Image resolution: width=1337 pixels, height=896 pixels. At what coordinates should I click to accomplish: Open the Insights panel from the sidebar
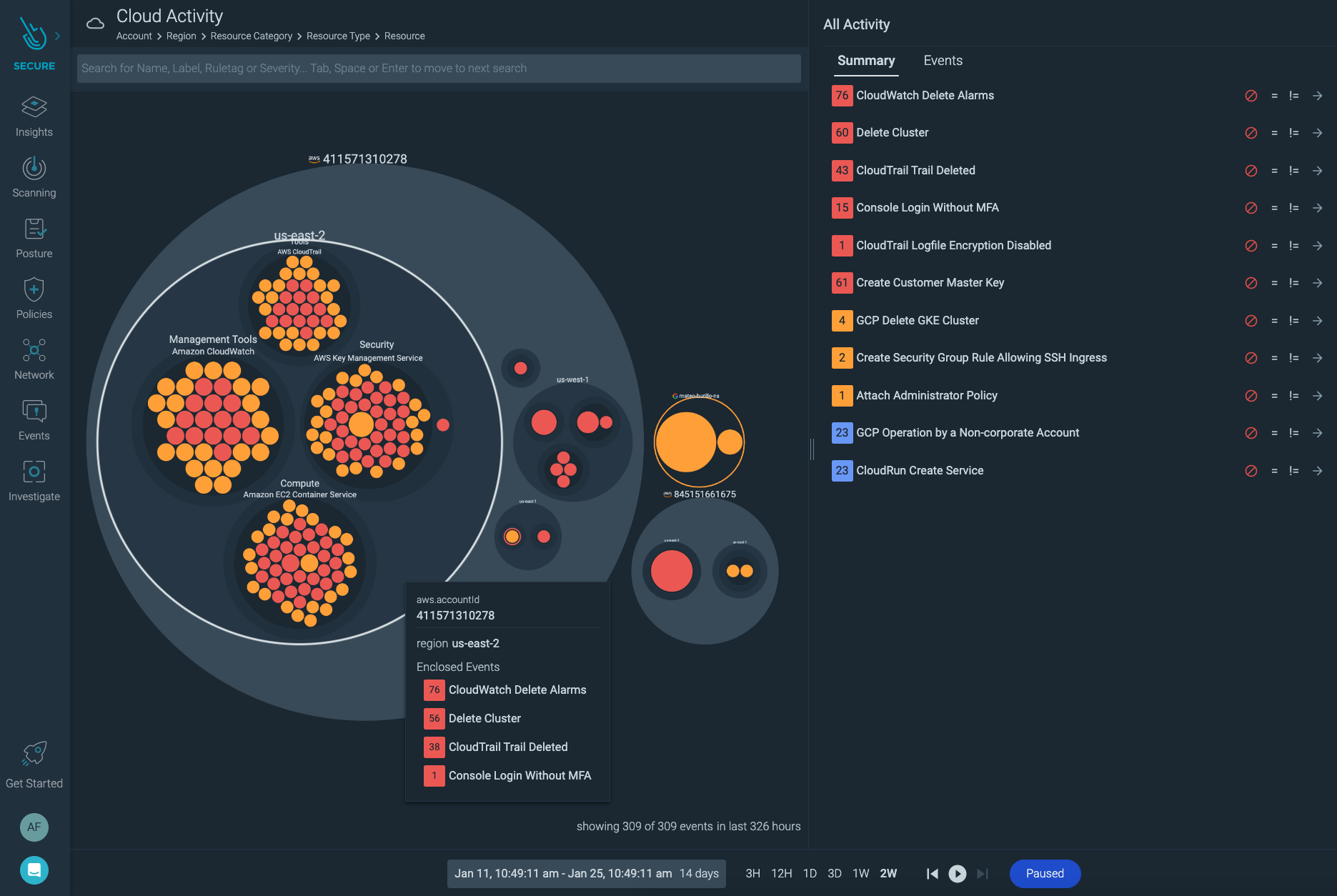(x=34, y=114)
